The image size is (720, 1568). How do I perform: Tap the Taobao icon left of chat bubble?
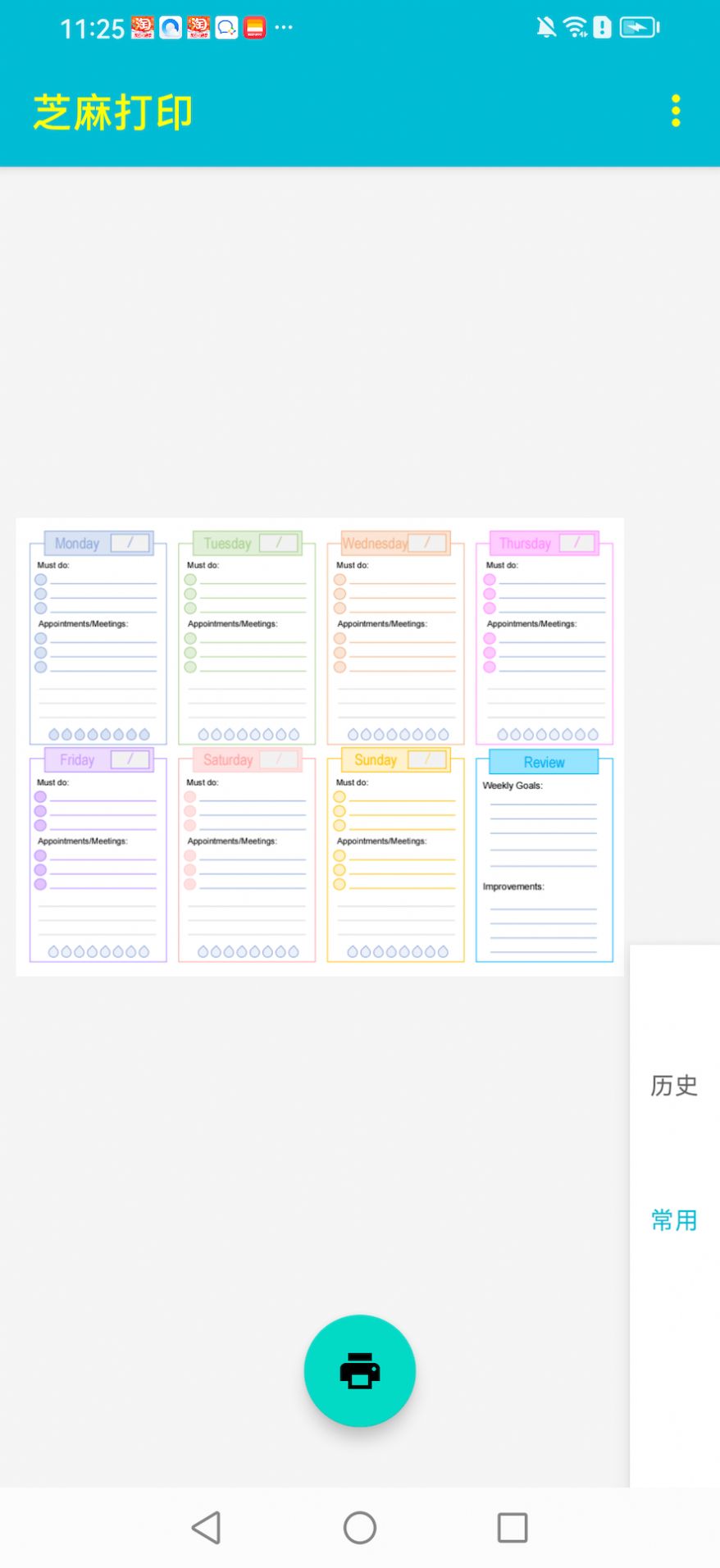click(198, 28)
